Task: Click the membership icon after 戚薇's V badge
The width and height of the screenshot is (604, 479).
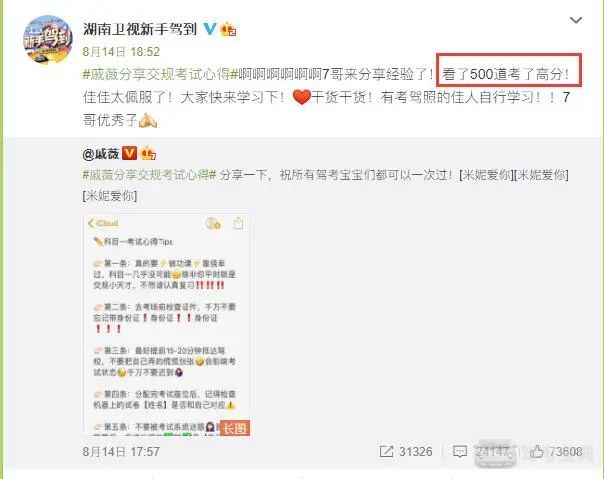Action: (148, 154)
